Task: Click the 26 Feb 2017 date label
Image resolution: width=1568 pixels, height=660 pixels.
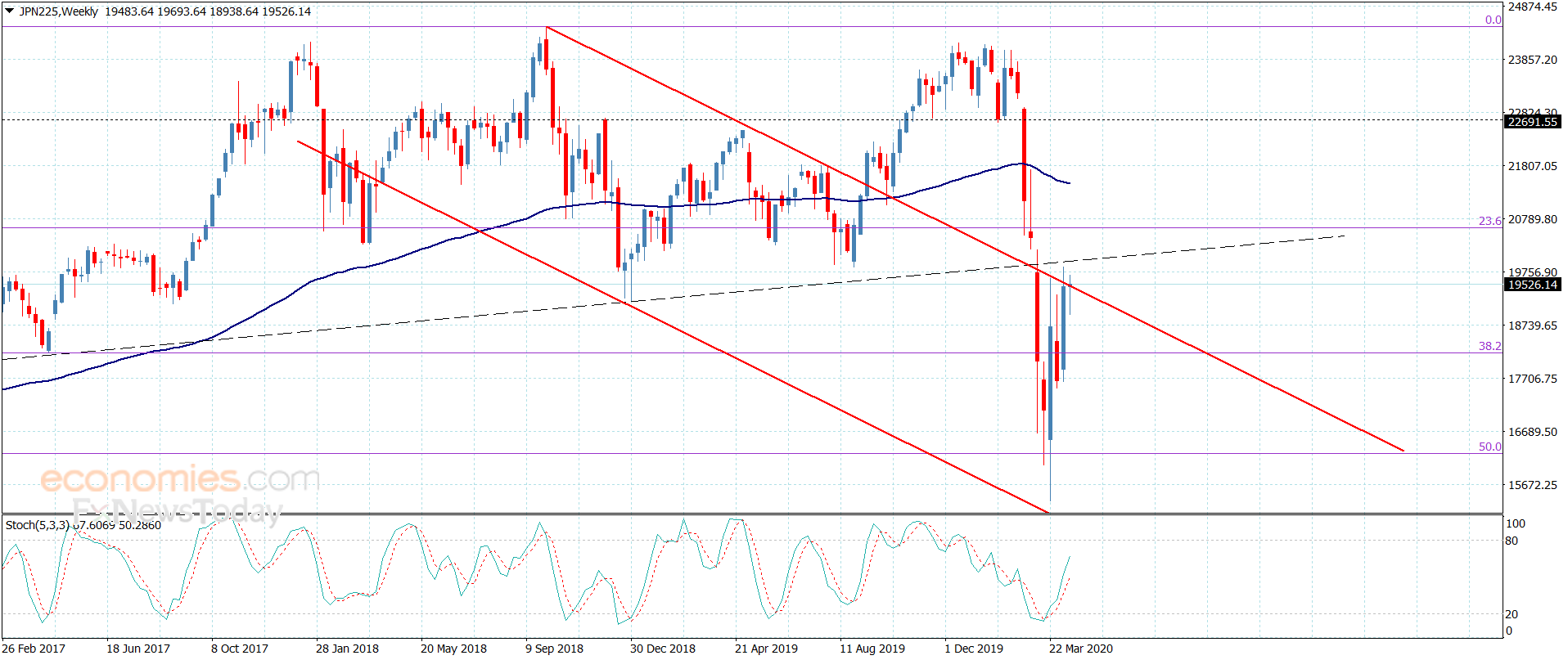Action: (34, 649)
